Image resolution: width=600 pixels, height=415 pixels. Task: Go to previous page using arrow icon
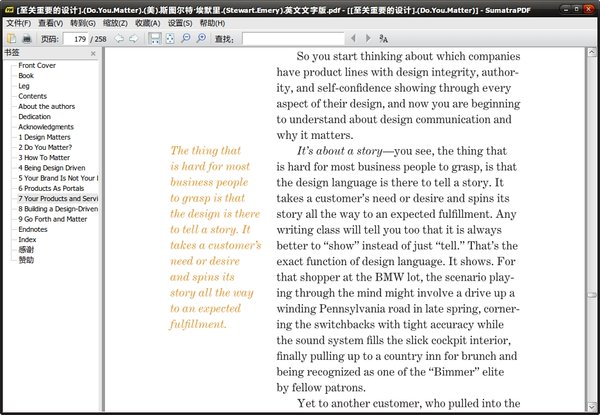[120, 38]
